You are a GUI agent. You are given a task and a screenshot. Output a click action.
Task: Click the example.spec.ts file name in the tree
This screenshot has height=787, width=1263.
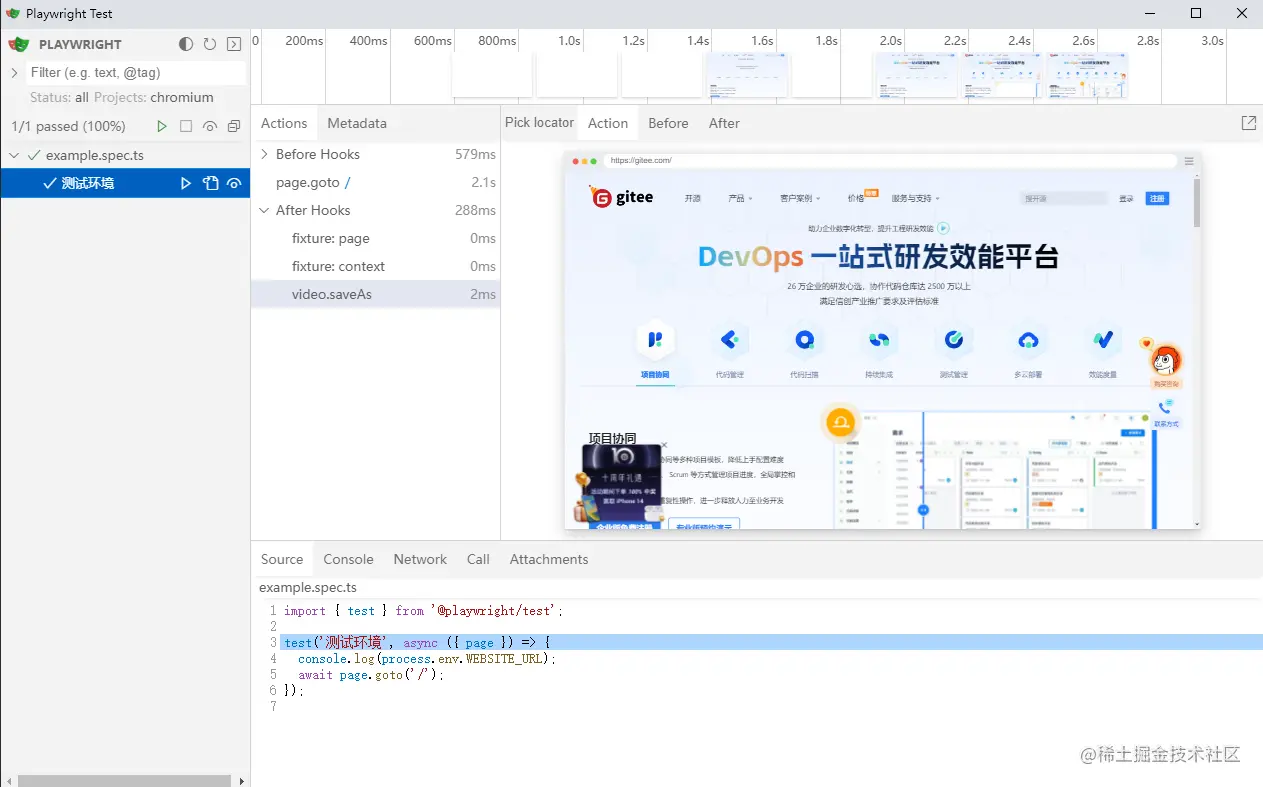point(95,155)
